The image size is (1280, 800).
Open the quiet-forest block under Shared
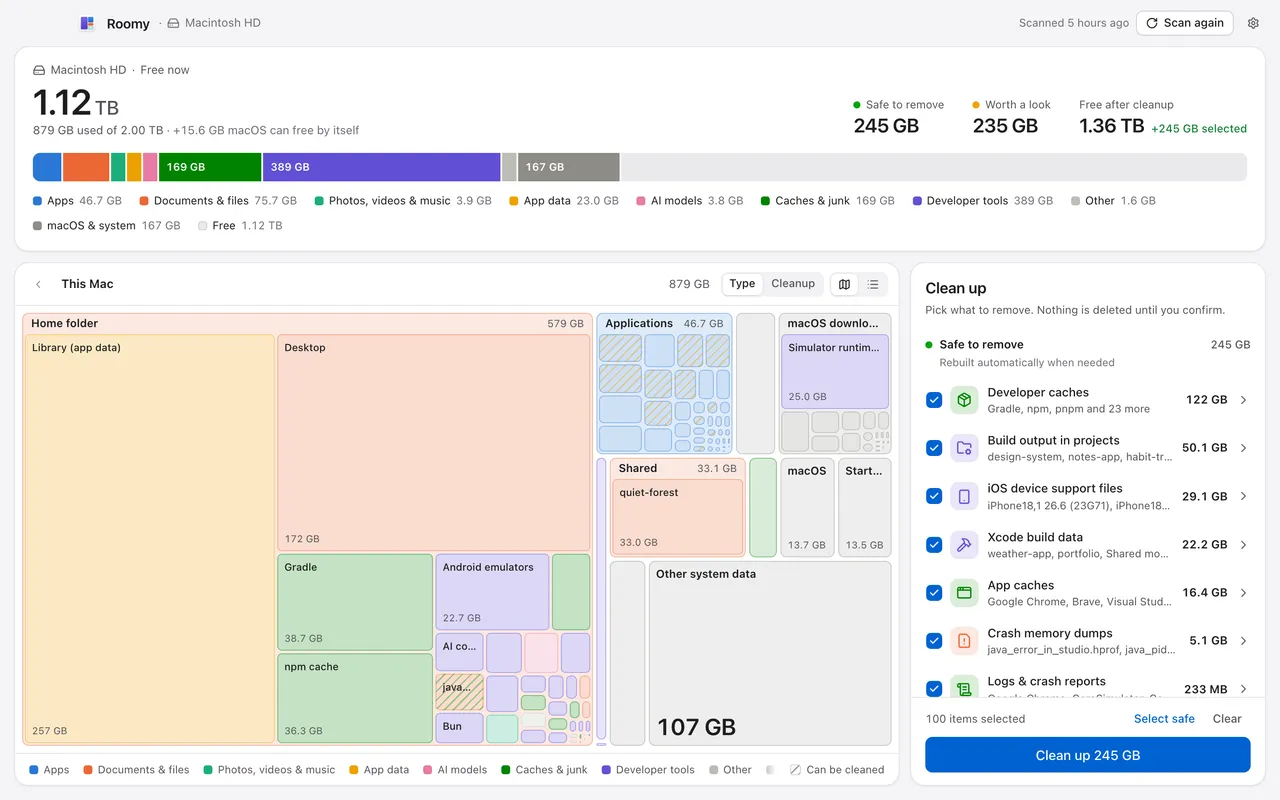pyautogui.click(x=677, y=517)
